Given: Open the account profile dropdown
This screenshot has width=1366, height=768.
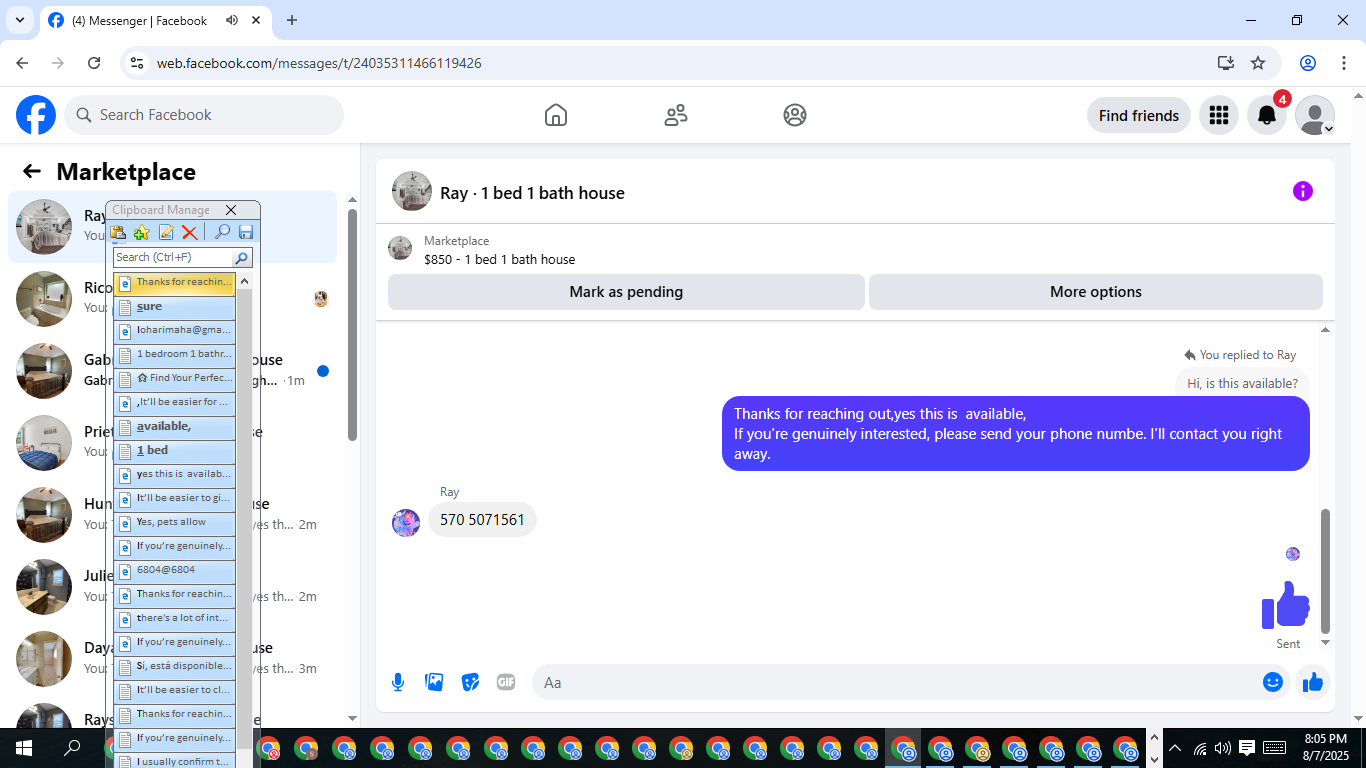Looking at the screenshot, I should pyautogui.click(x=1315, y=115).
